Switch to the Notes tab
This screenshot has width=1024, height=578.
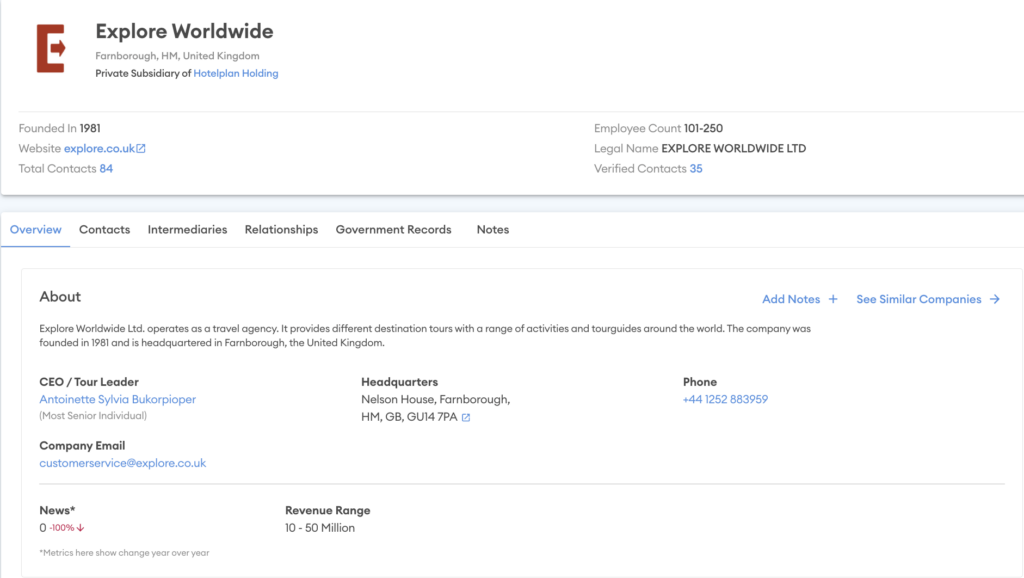point(492,229)
